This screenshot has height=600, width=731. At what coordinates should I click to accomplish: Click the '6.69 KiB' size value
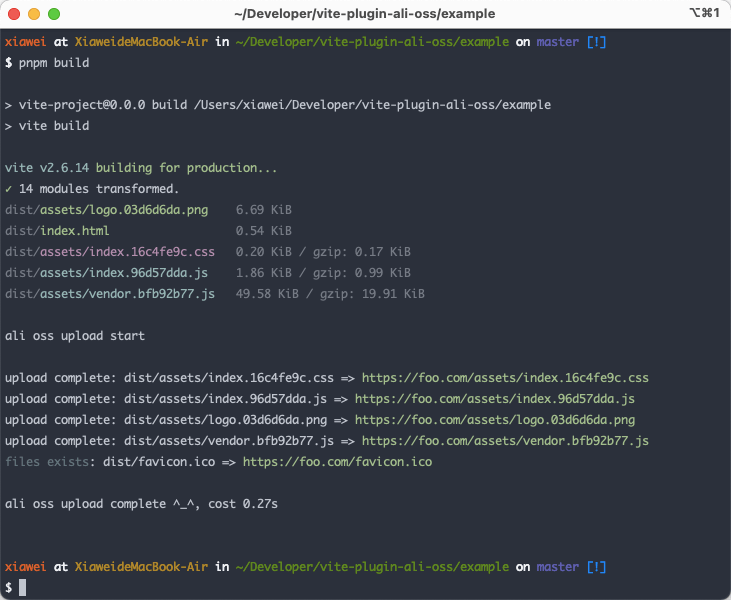pos(263,210)
